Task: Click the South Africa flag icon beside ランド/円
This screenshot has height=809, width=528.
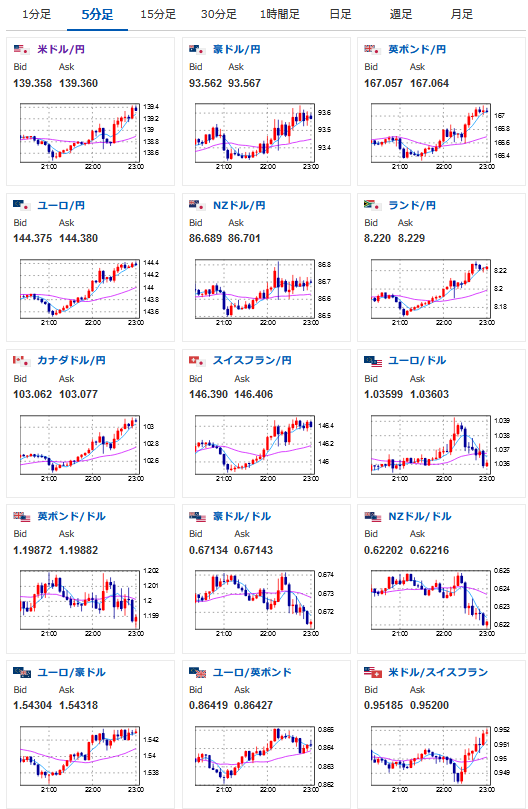Action: [x=372, y=205]
